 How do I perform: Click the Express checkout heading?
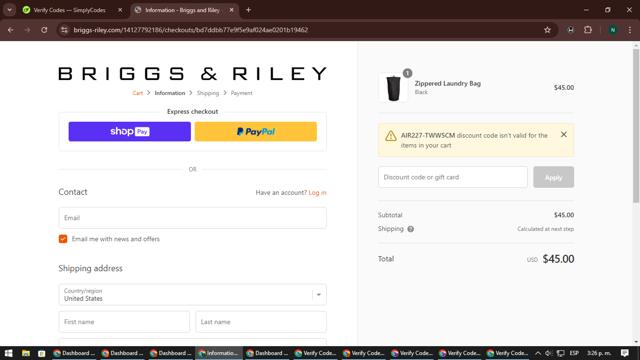(192, 111)
